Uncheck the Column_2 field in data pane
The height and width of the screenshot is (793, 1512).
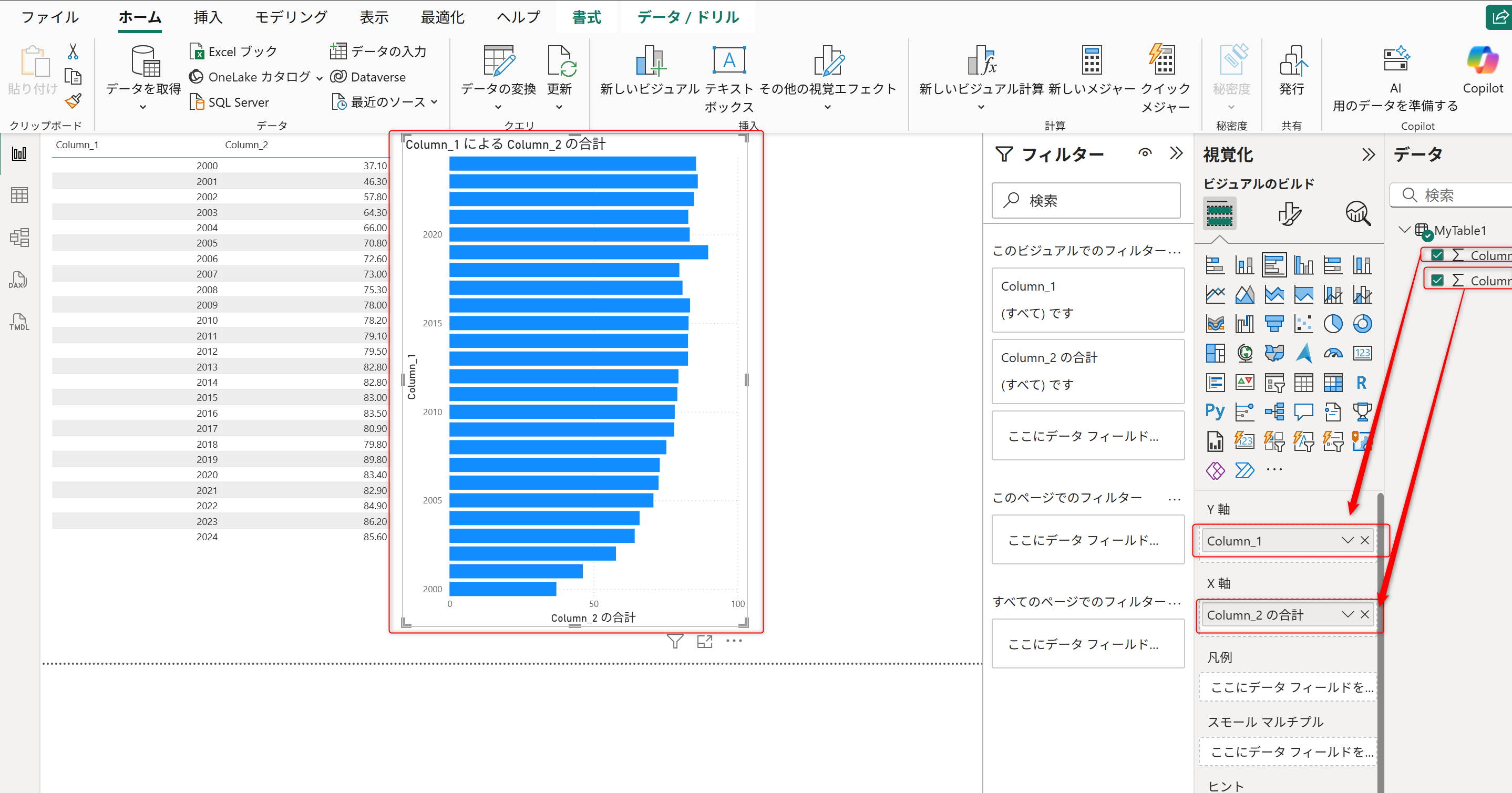tap(1437, 280)
